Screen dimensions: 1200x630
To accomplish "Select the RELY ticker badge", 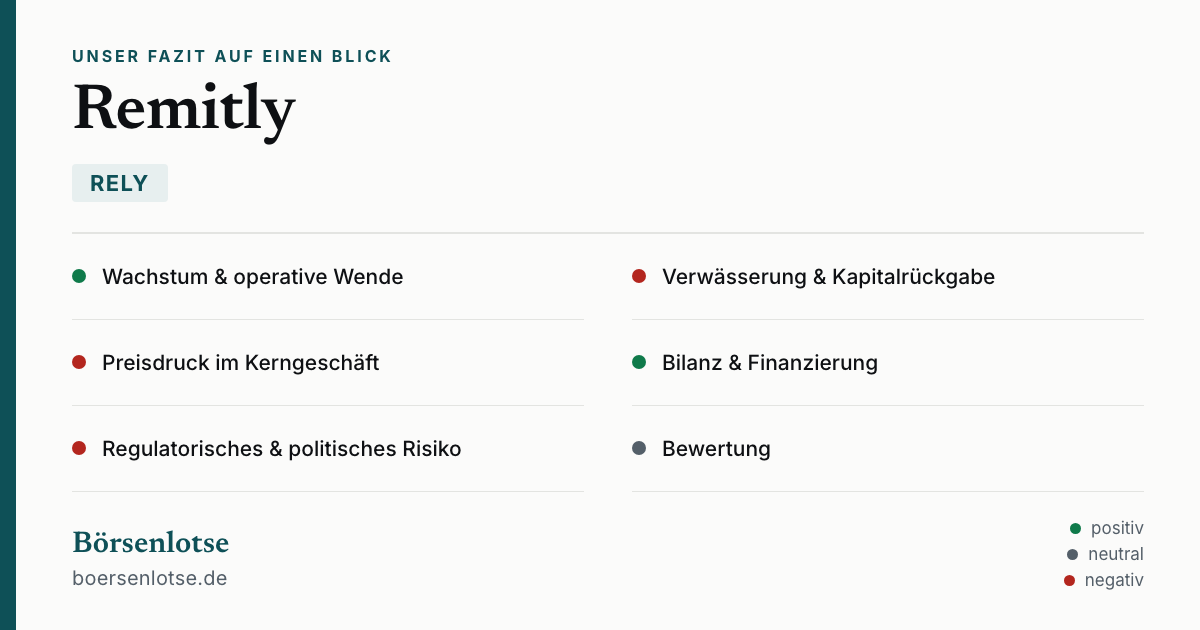I will click(120, 183).
